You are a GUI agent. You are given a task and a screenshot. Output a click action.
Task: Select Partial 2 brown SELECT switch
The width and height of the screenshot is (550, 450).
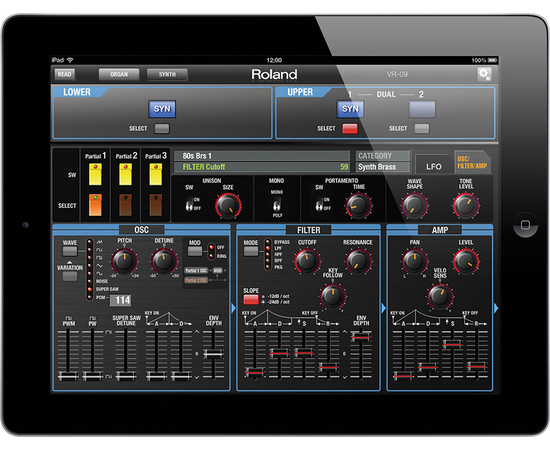[126, 205]
